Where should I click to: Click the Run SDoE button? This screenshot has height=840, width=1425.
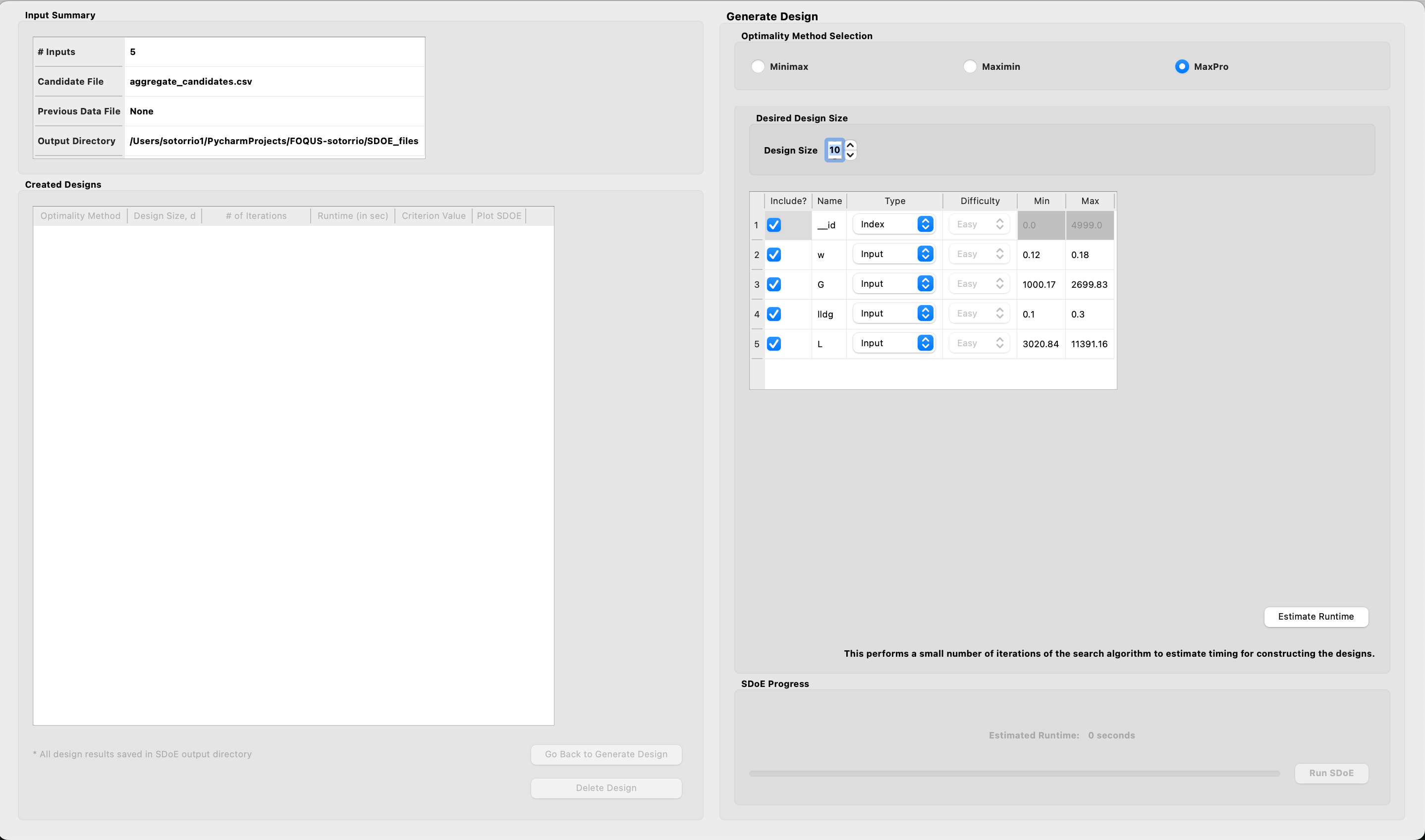coord(1331,773)
